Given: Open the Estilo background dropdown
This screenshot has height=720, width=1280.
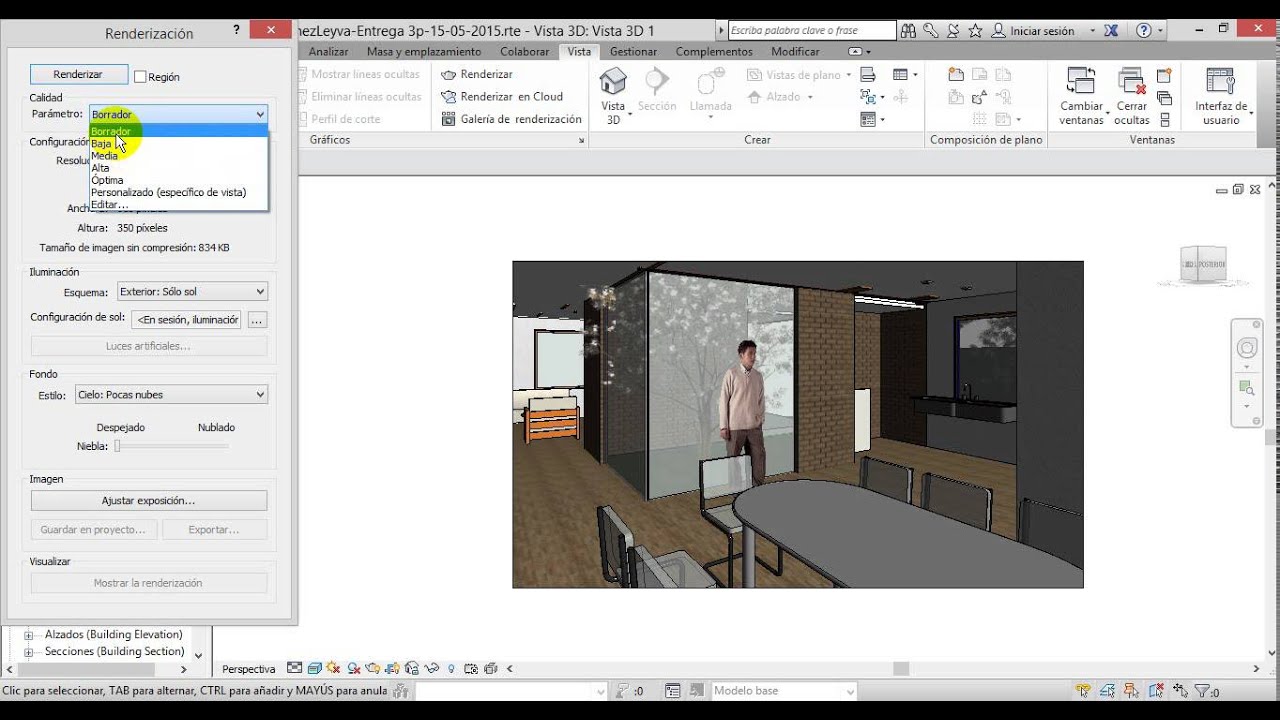Looking at the screenshot, I should pyautogui.click(x=171, y=395).
